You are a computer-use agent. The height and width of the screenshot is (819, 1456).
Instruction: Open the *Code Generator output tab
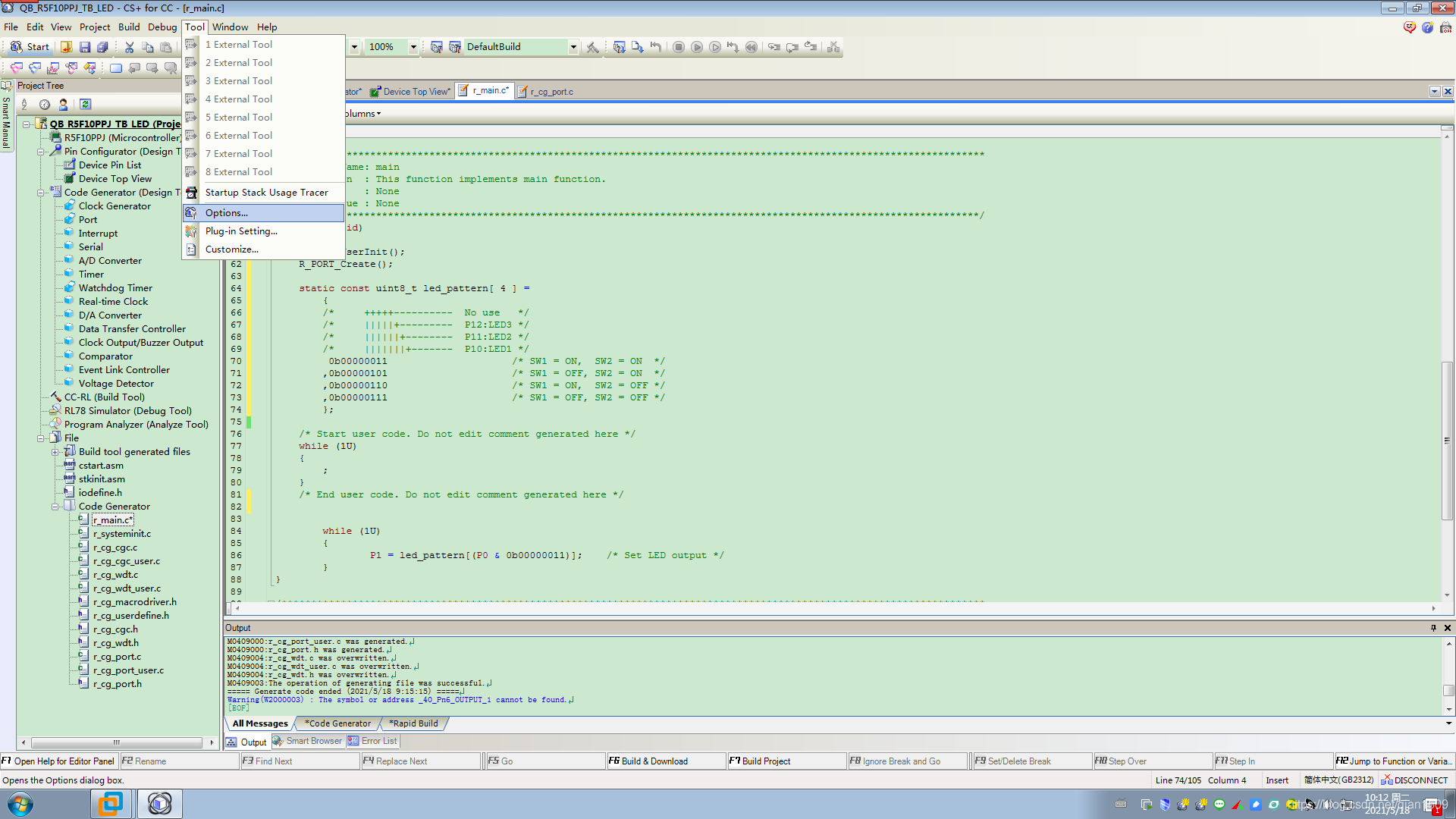click(337, 723)
